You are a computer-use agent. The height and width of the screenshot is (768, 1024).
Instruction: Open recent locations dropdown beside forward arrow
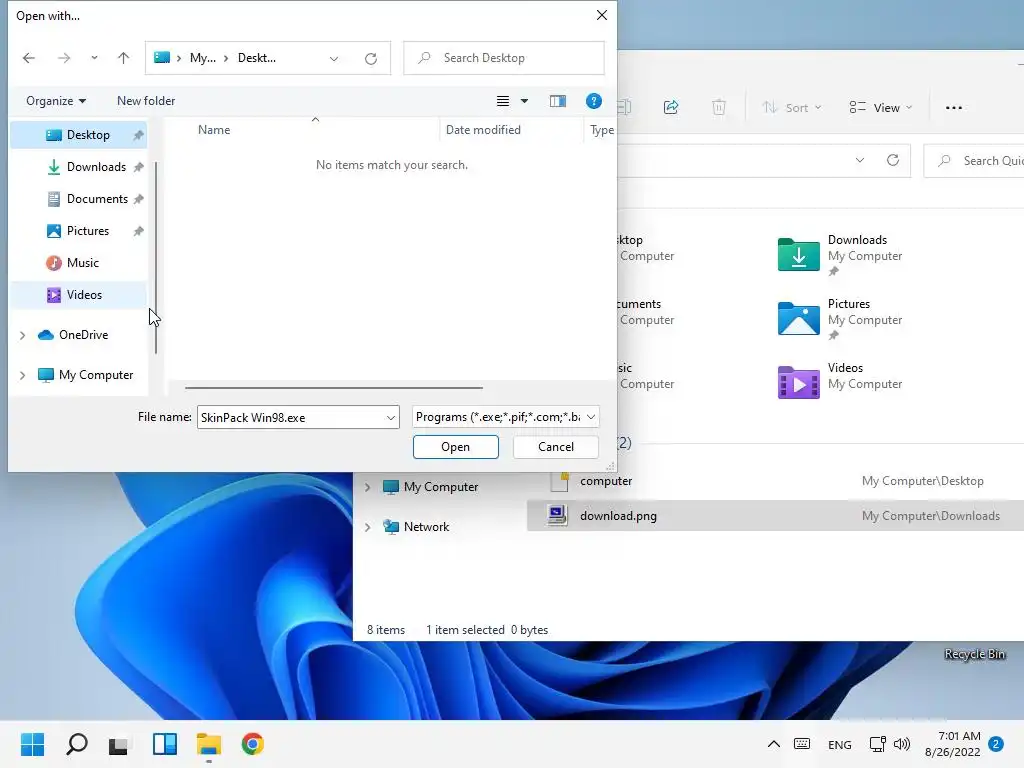[94, 58]
